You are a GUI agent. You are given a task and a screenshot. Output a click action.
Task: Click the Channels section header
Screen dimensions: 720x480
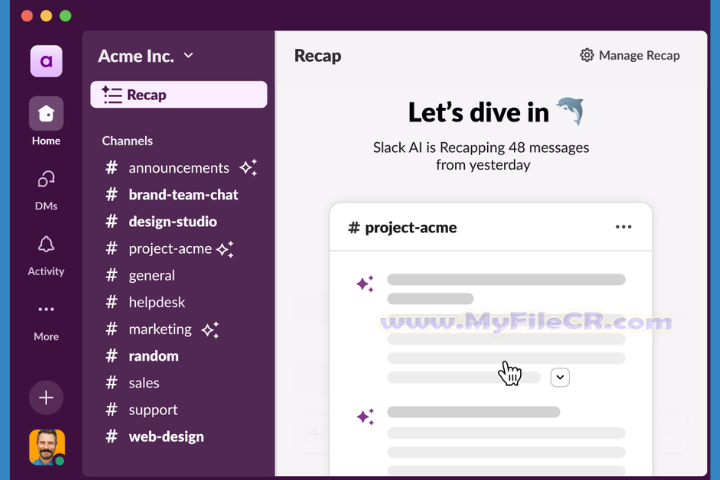[x=127, y=141]
